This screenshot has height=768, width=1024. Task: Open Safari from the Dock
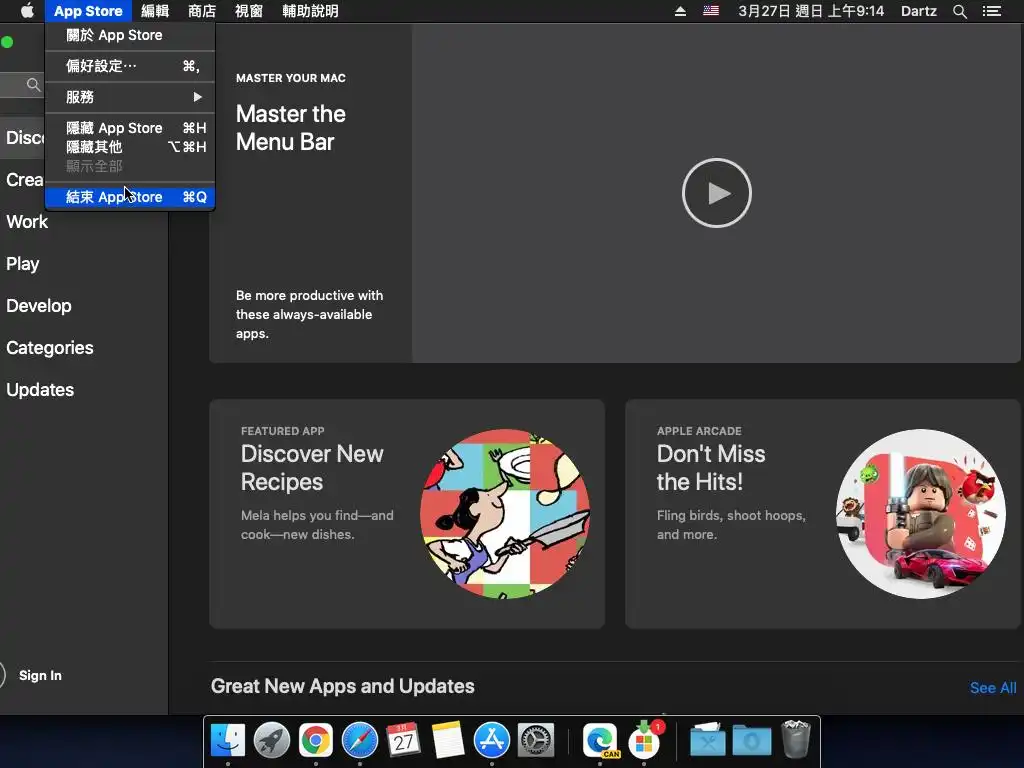360,741
